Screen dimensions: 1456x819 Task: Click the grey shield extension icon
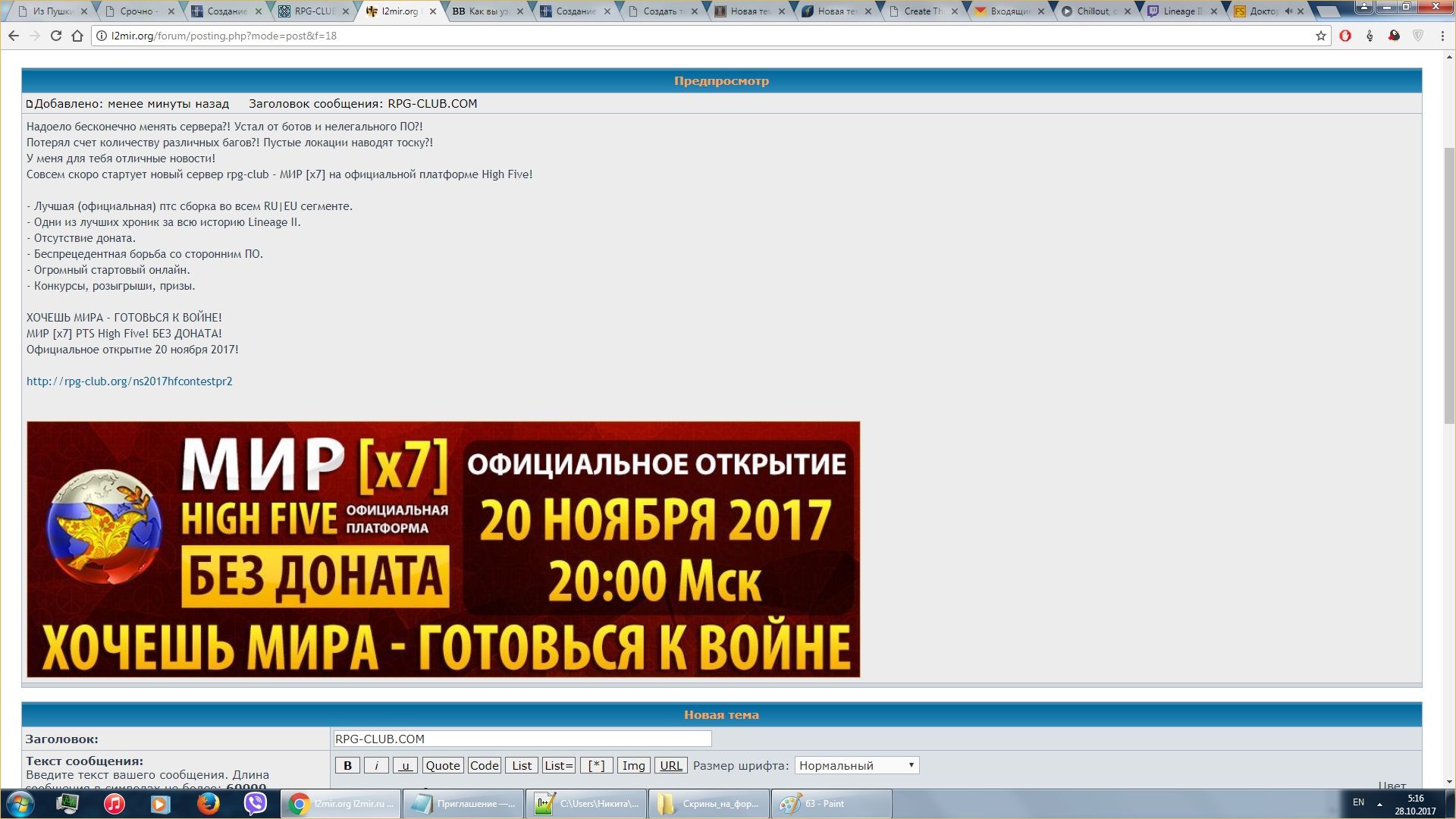1418,36
